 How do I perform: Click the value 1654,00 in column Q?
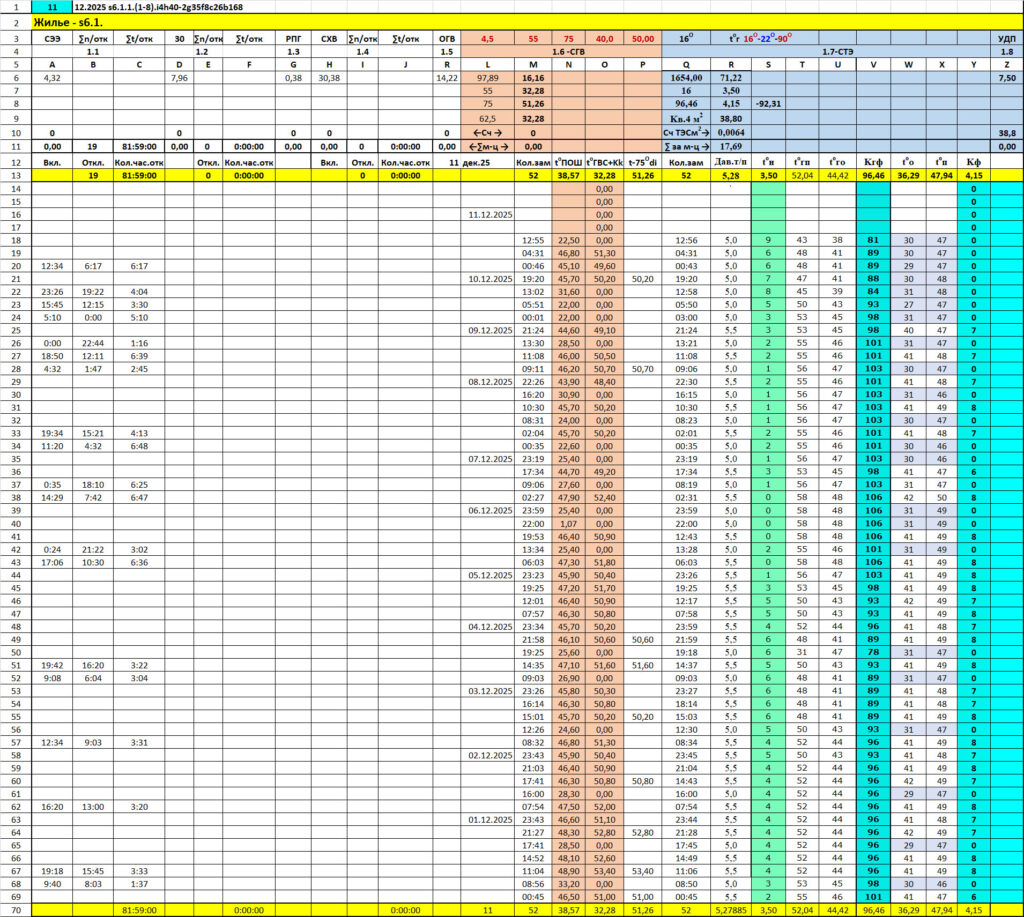[x=686, y=77]
